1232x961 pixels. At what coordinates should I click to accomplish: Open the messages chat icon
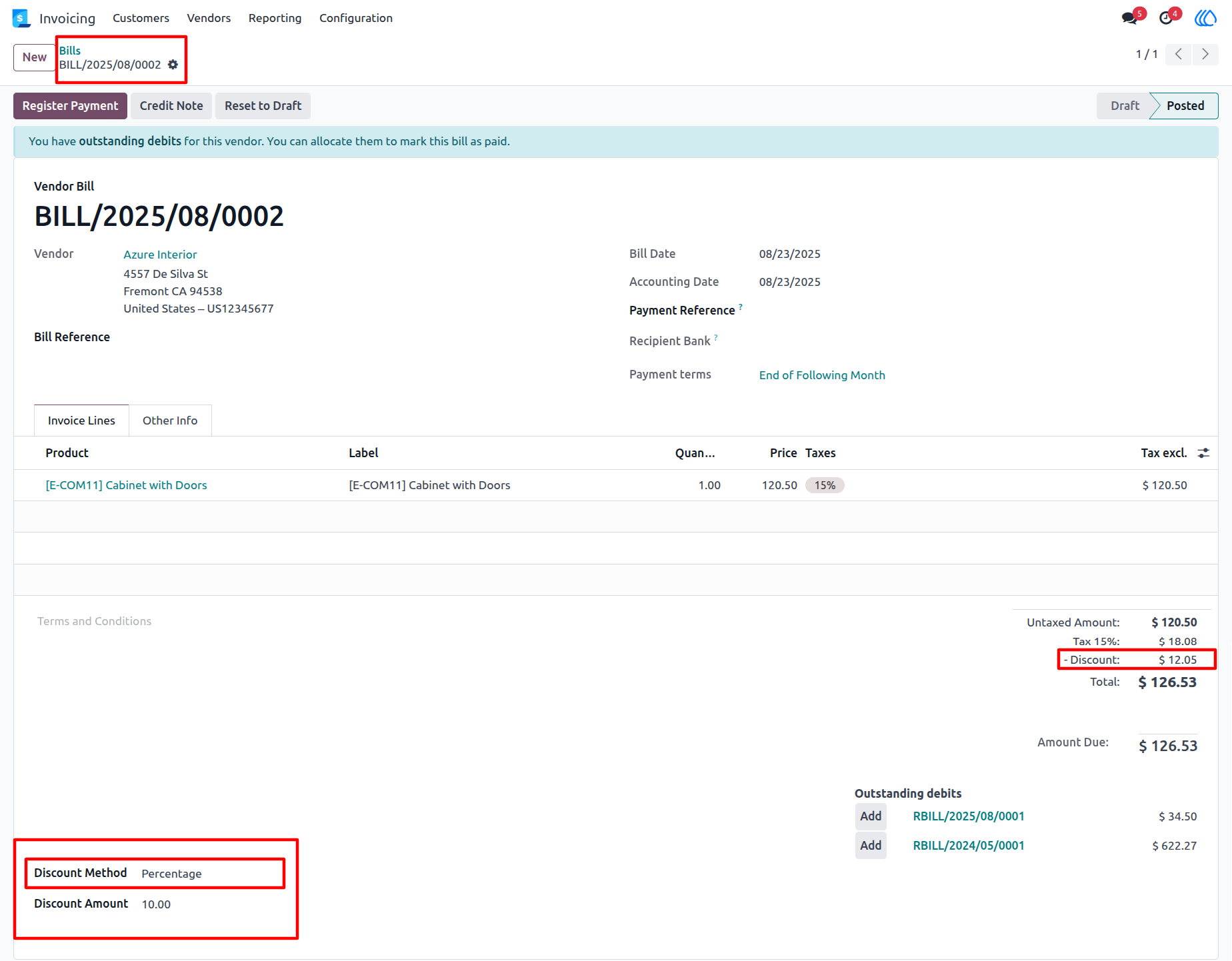click(x=1131, y=18)
